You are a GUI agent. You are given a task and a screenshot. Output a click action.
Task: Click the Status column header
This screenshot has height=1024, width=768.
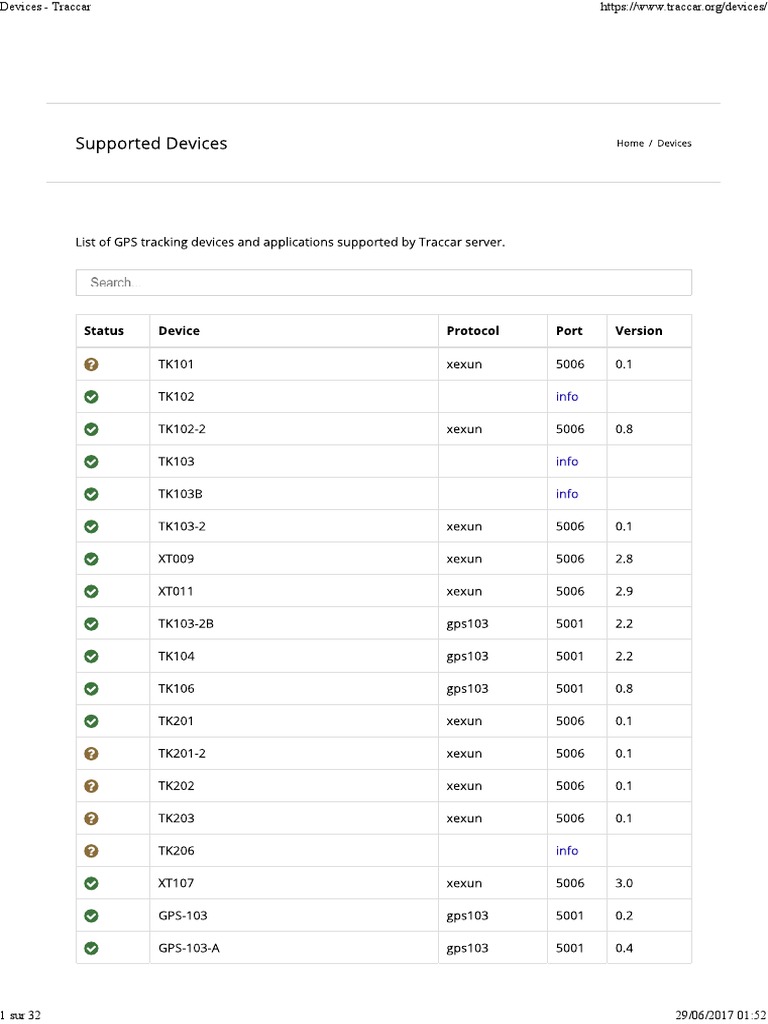click(x=104, y=331)
